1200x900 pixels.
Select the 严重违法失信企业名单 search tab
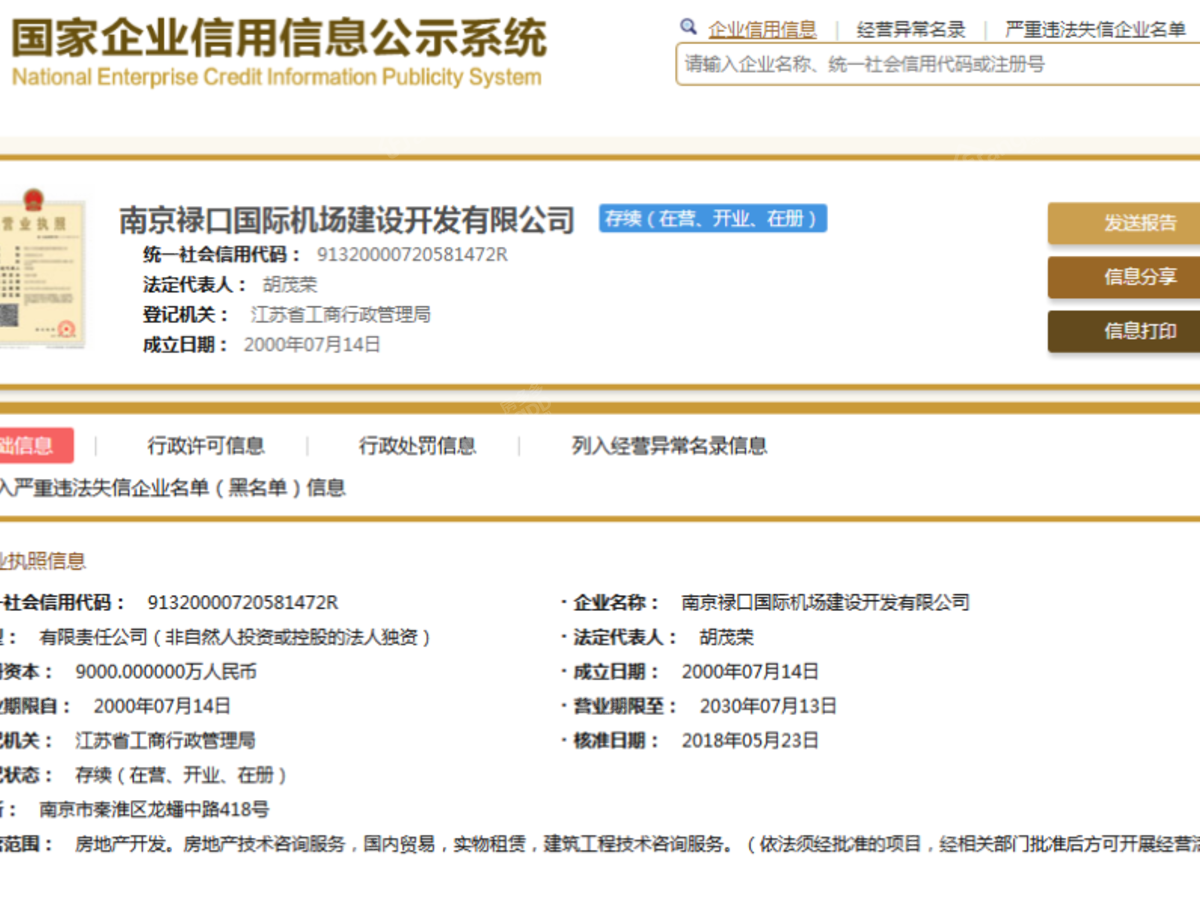pos(1095,30)
